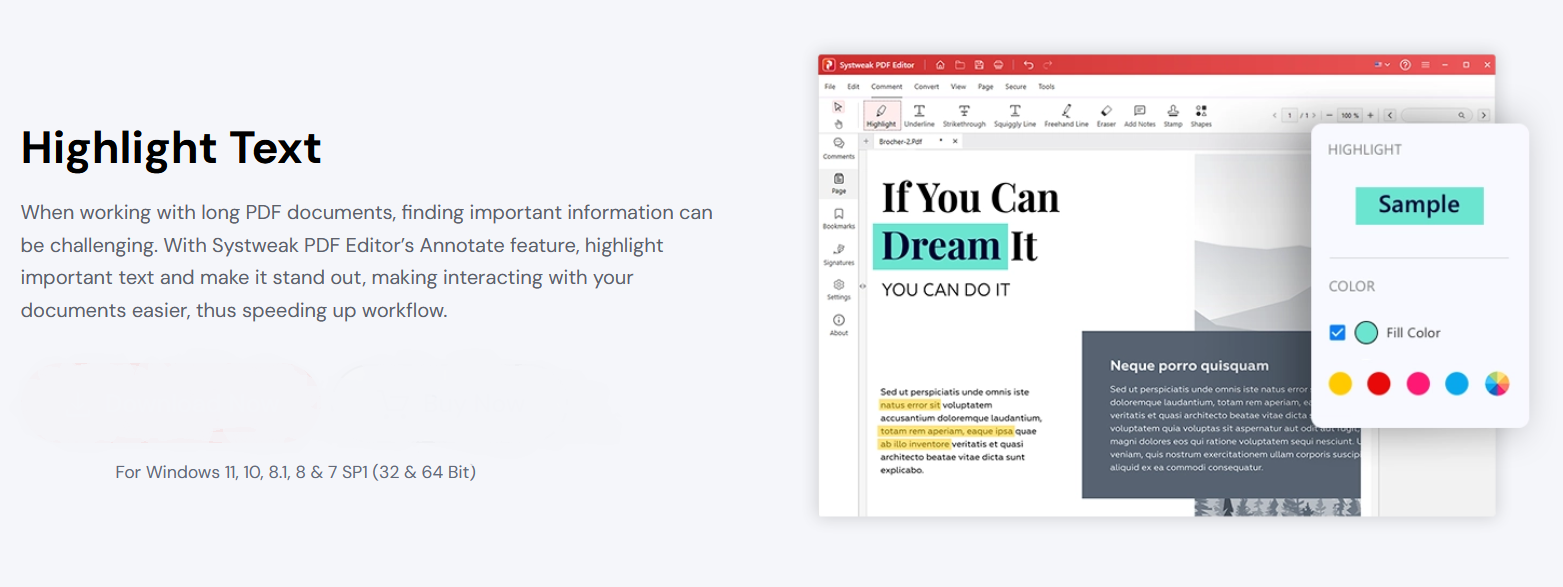Click the highlighted word "Dream"
Screen dimensions: 1563x587
click(943, 246)
